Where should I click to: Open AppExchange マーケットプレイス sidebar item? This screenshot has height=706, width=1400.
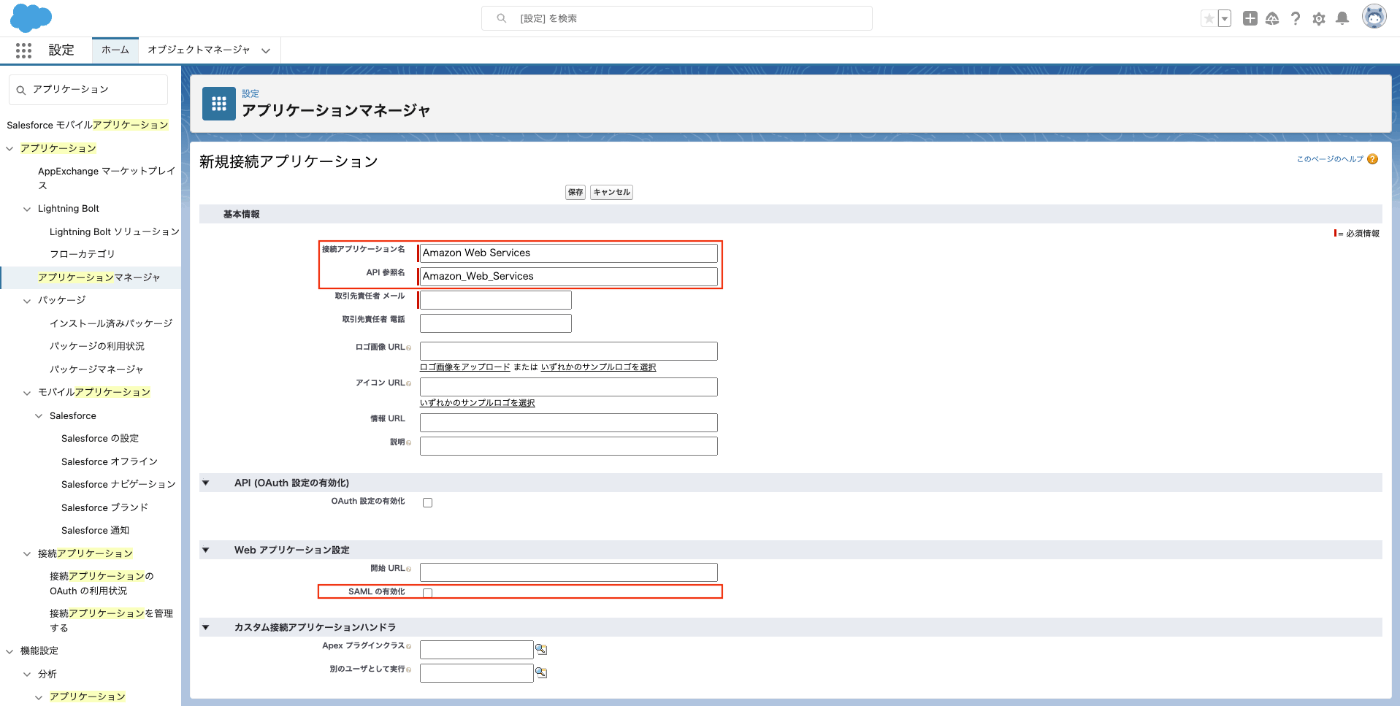tap(106, 178)
